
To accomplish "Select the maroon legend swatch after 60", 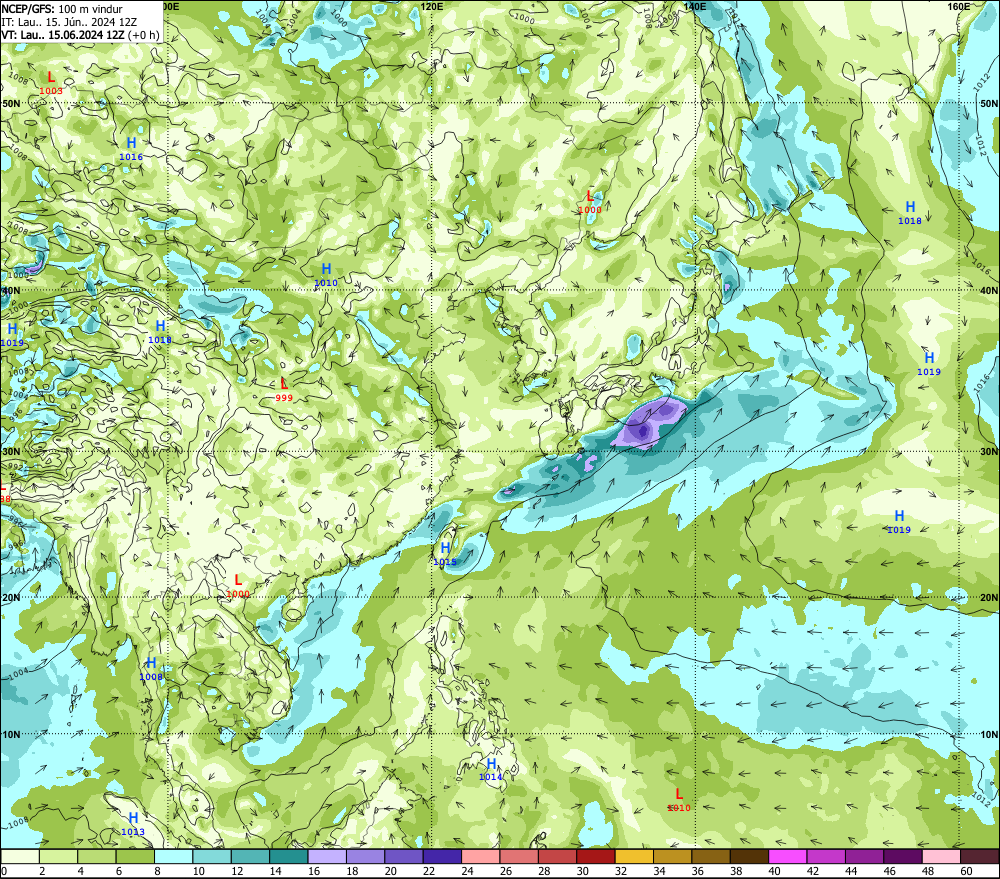I will (x=980, y=856).
